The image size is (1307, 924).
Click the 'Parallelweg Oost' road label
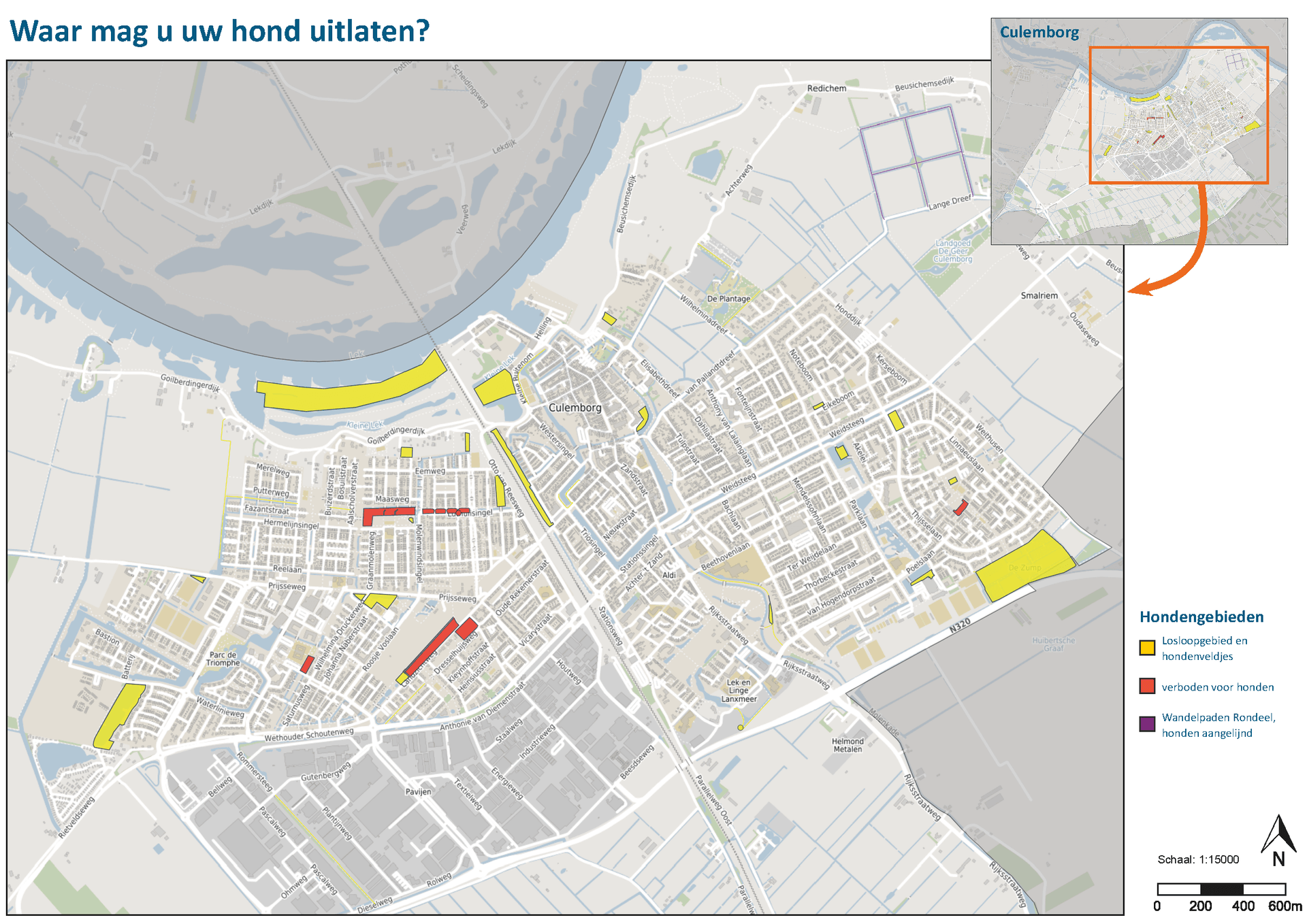[x=713, y=800]
